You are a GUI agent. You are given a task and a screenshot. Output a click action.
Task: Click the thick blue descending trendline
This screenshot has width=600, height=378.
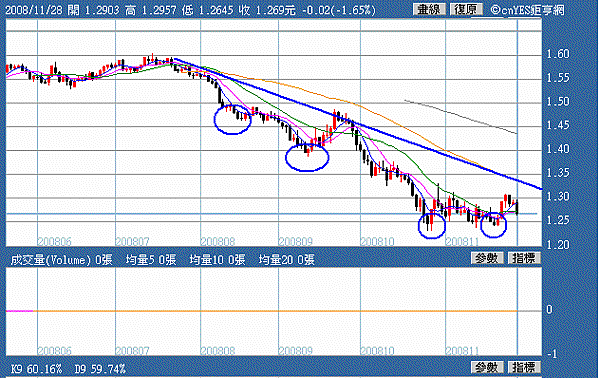coord(358,124)
